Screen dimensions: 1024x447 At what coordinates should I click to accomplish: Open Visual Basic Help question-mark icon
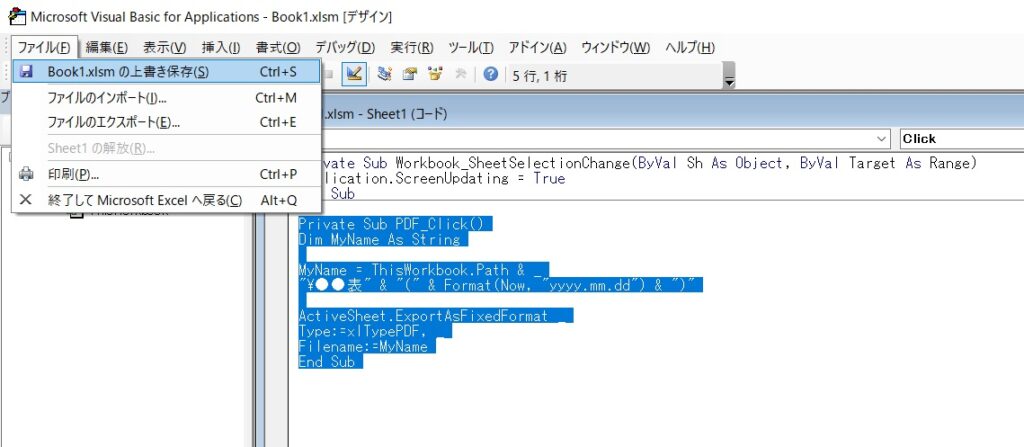click(490, 74)
